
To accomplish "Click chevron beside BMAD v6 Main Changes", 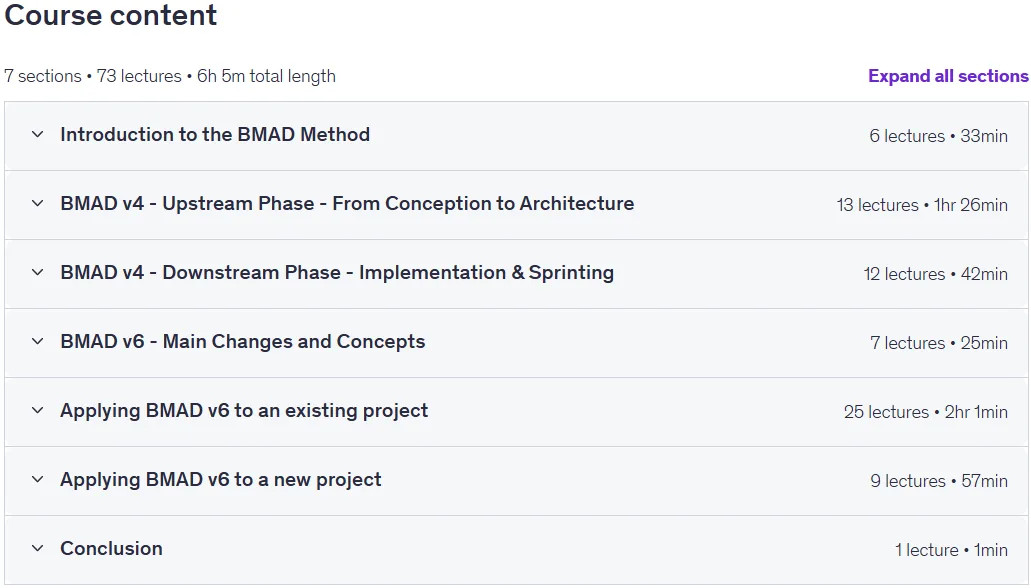I will click(37, 342).
